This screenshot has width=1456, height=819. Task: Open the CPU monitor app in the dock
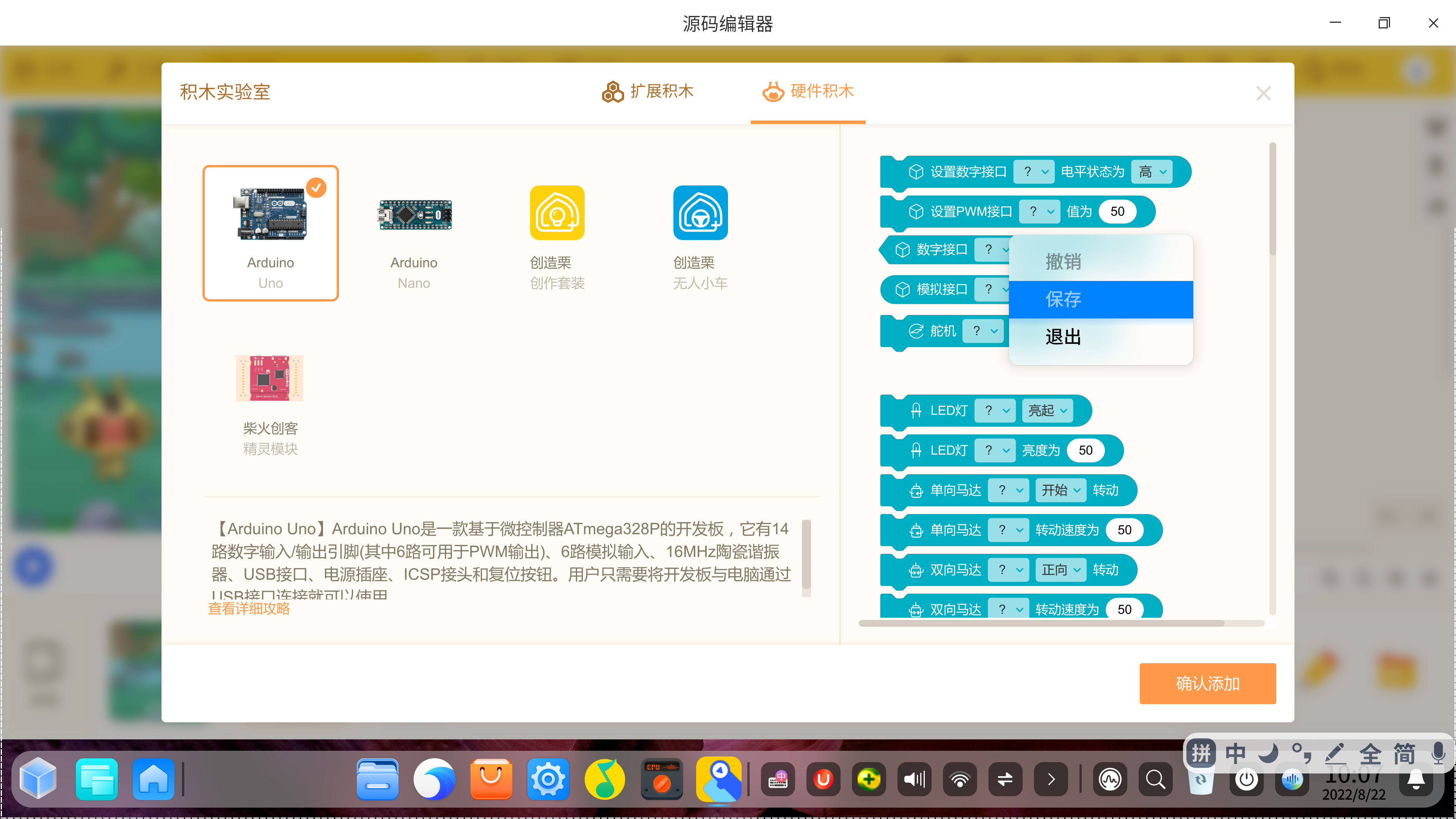(662, 779)
